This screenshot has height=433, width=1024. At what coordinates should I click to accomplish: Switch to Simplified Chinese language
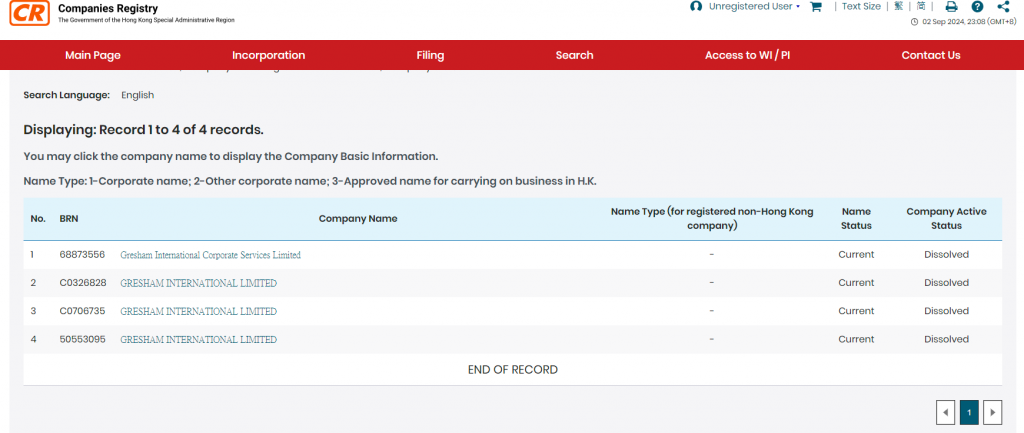pos(921,6)
